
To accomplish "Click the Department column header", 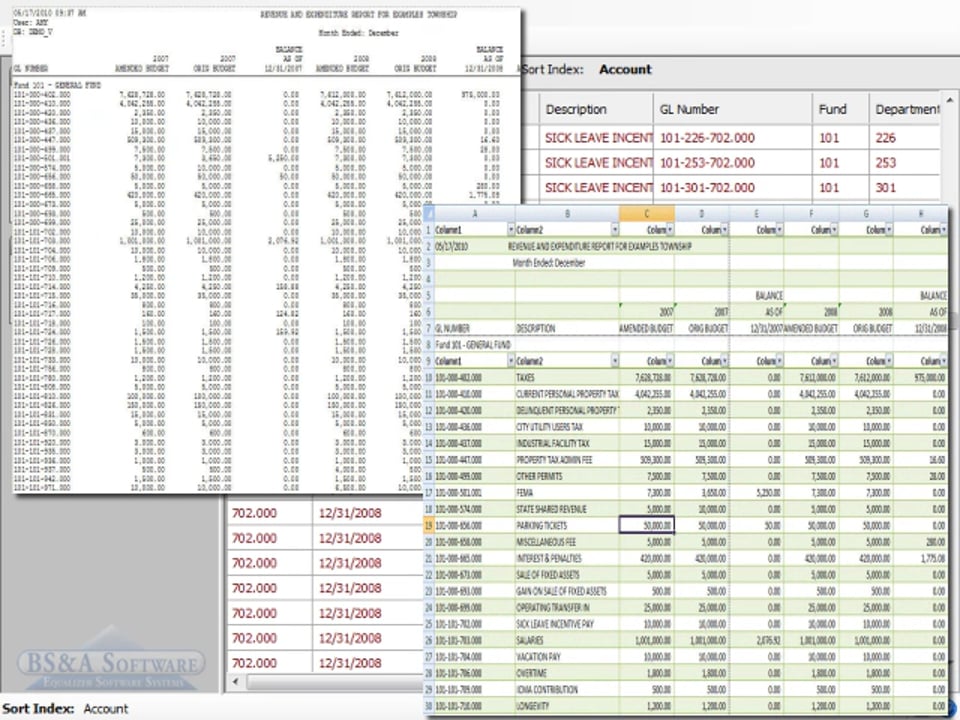I will [x=904, y=109].
